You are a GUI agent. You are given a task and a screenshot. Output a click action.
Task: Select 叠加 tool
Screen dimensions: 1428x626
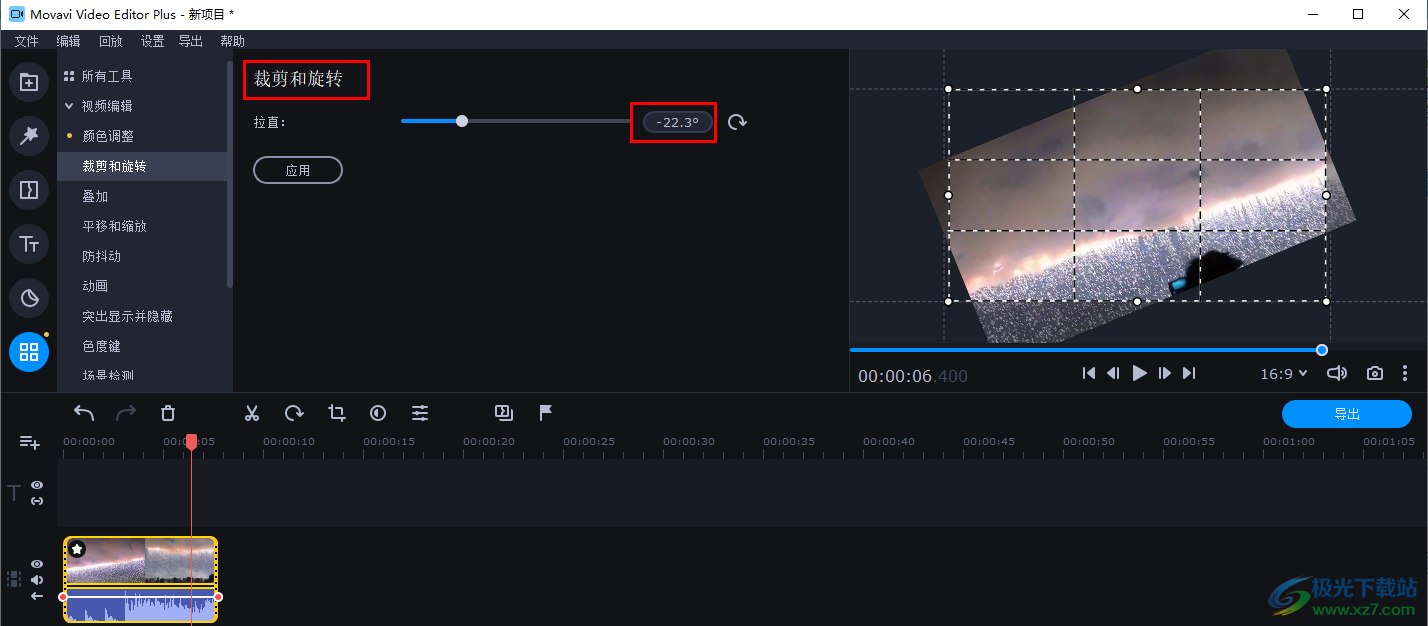coord(95,196)
